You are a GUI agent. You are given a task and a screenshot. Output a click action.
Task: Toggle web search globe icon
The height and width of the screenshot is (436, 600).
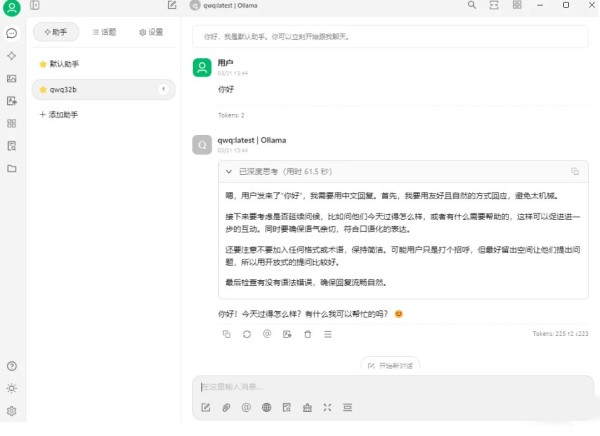(x=267, y=407)
